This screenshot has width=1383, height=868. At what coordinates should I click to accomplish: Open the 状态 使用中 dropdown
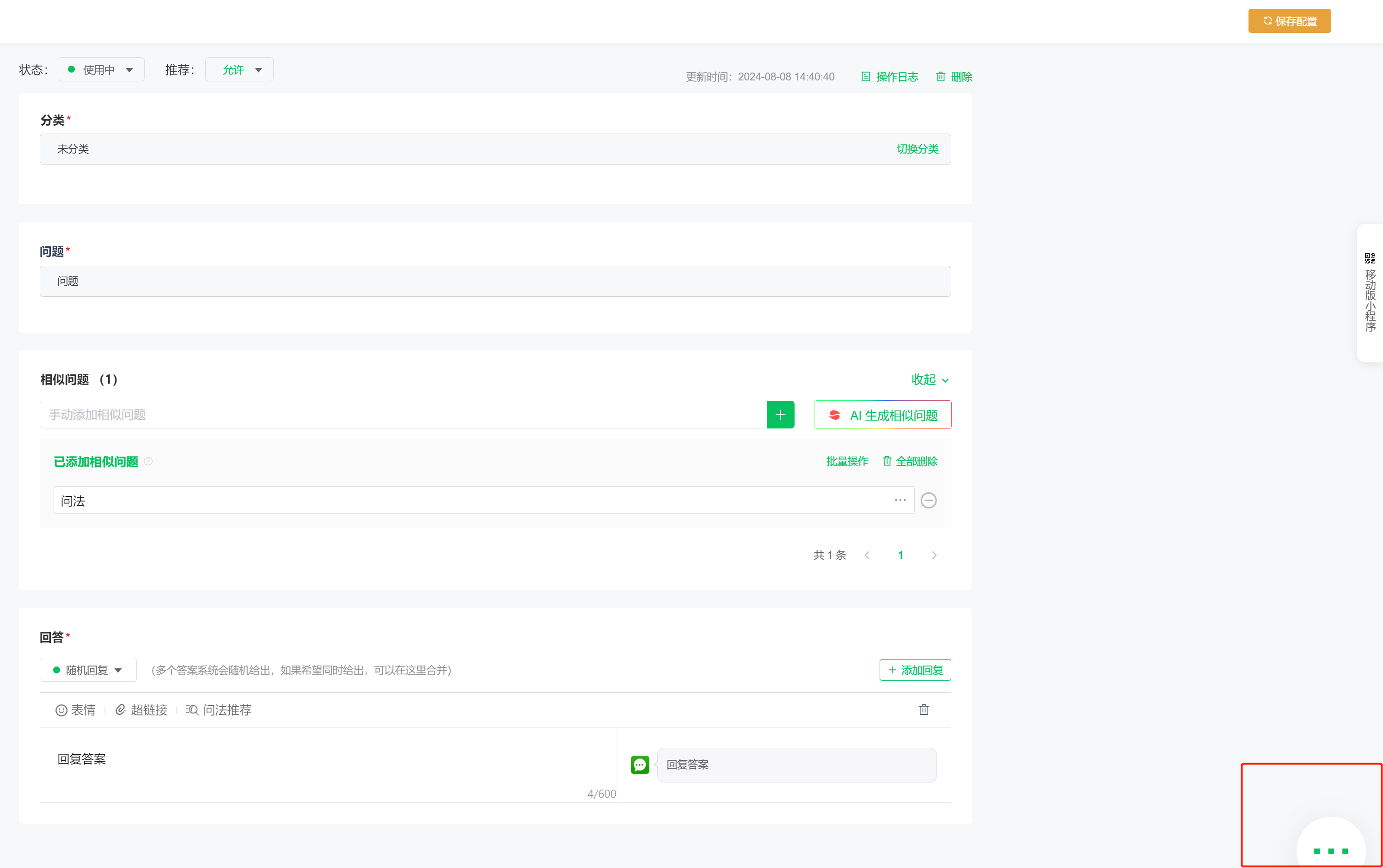[102, 69]
